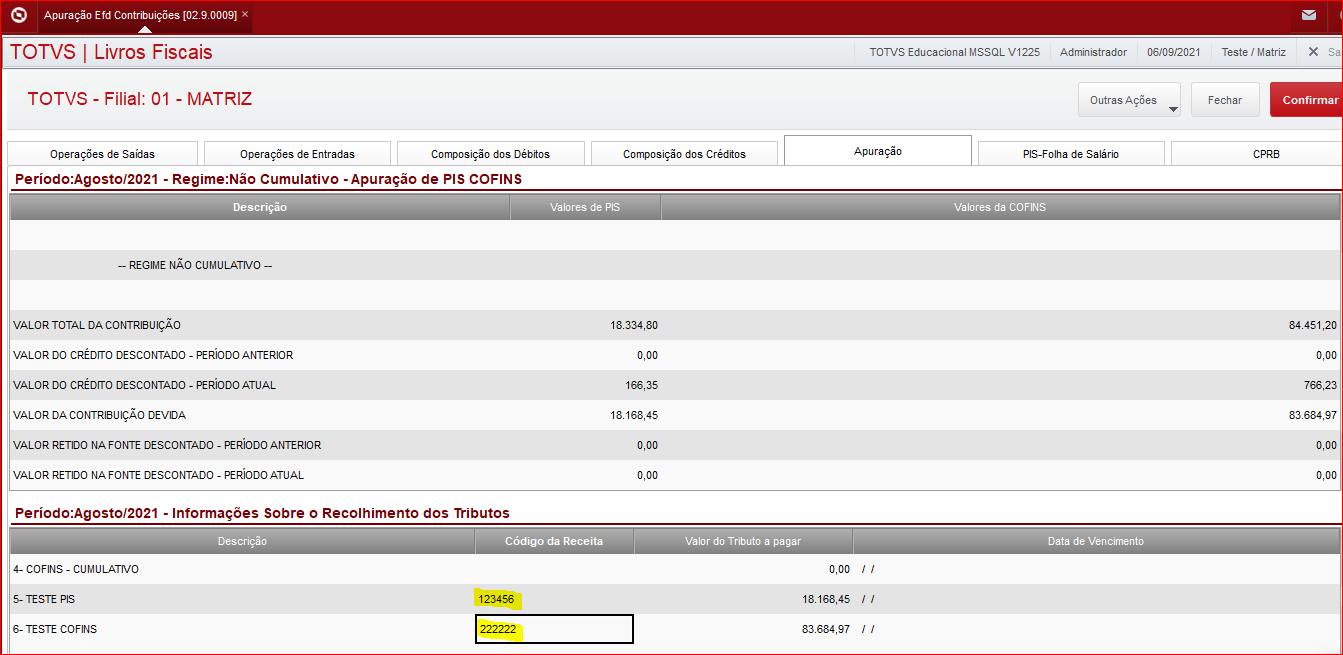
Task: Click due date cell of TESTE COFINS row
Action: click(x=1096, y=629)
